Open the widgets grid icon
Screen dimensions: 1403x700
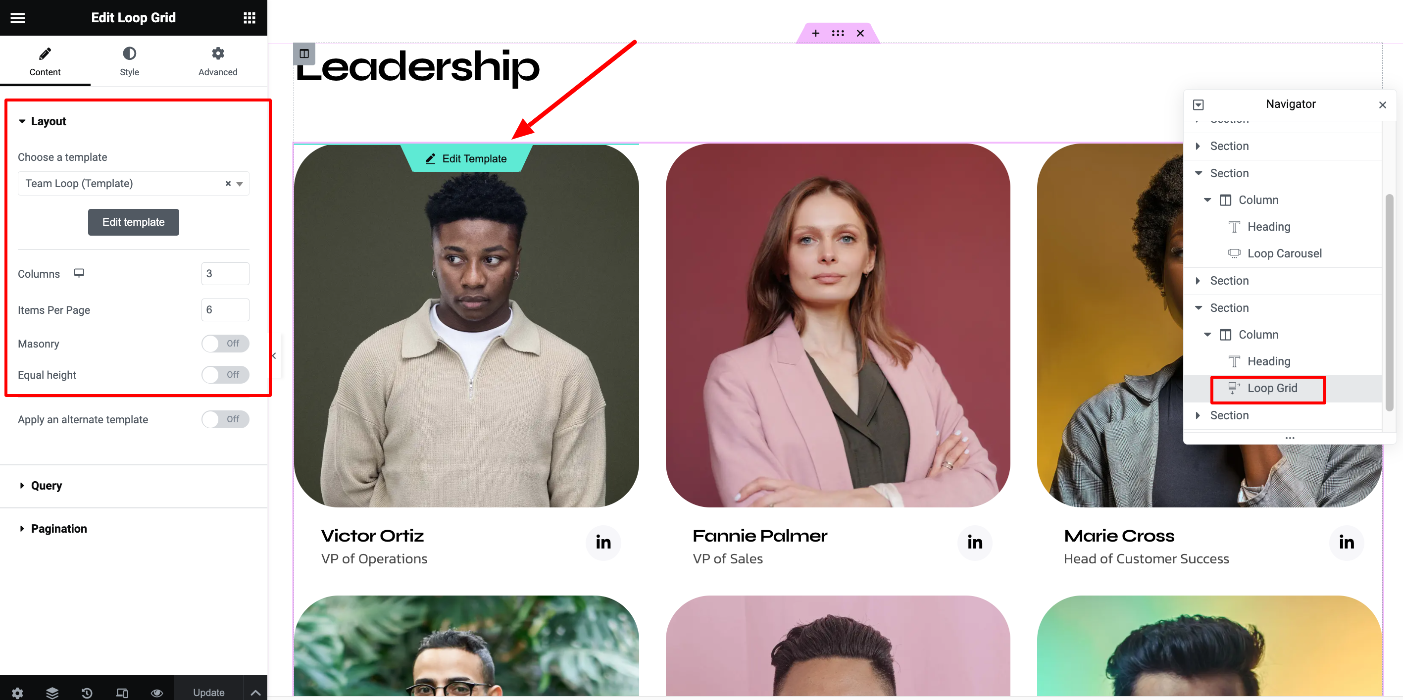click(249, 18)
